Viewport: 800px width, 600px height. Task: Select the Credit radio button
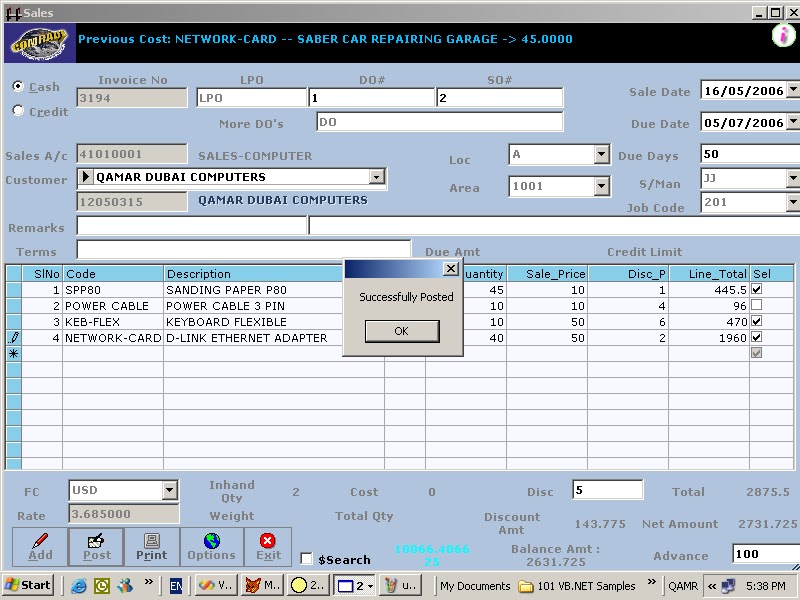[x=17, y=110]
